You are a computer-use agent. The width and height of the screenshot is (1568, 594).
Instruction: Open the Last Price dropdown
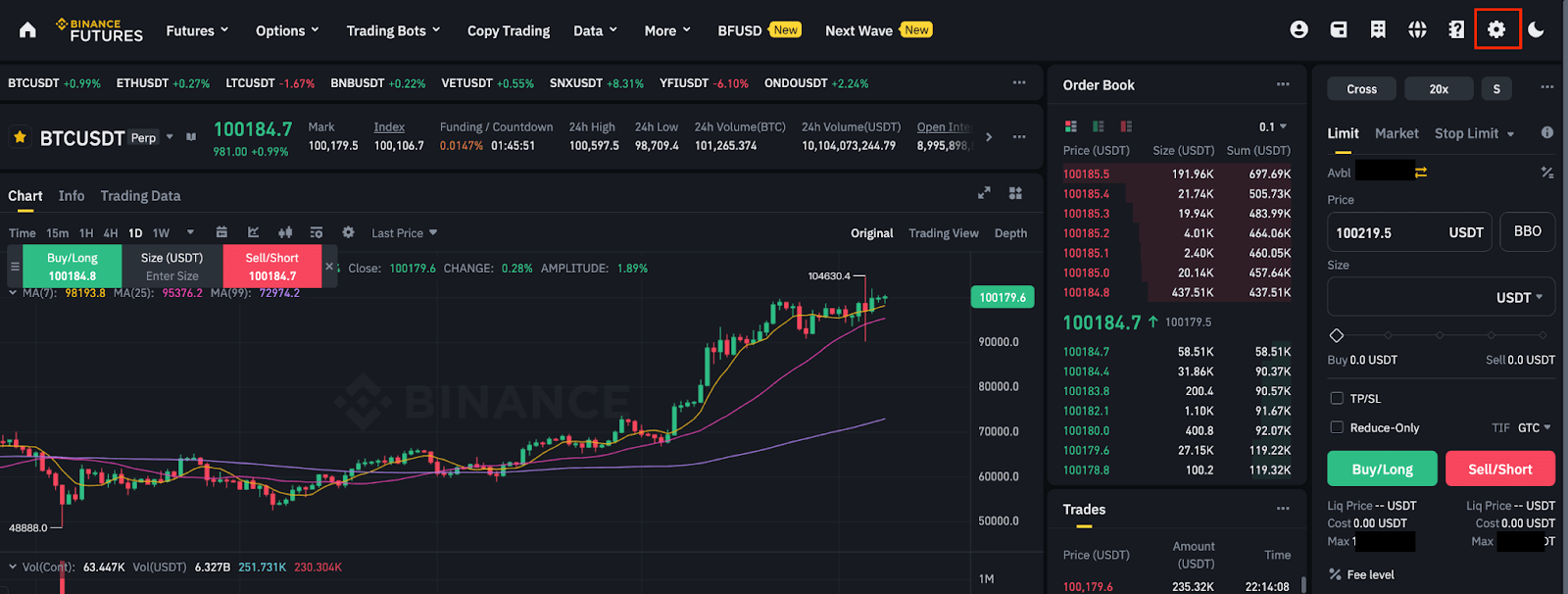pyautogui.click(x=404, y=232)
